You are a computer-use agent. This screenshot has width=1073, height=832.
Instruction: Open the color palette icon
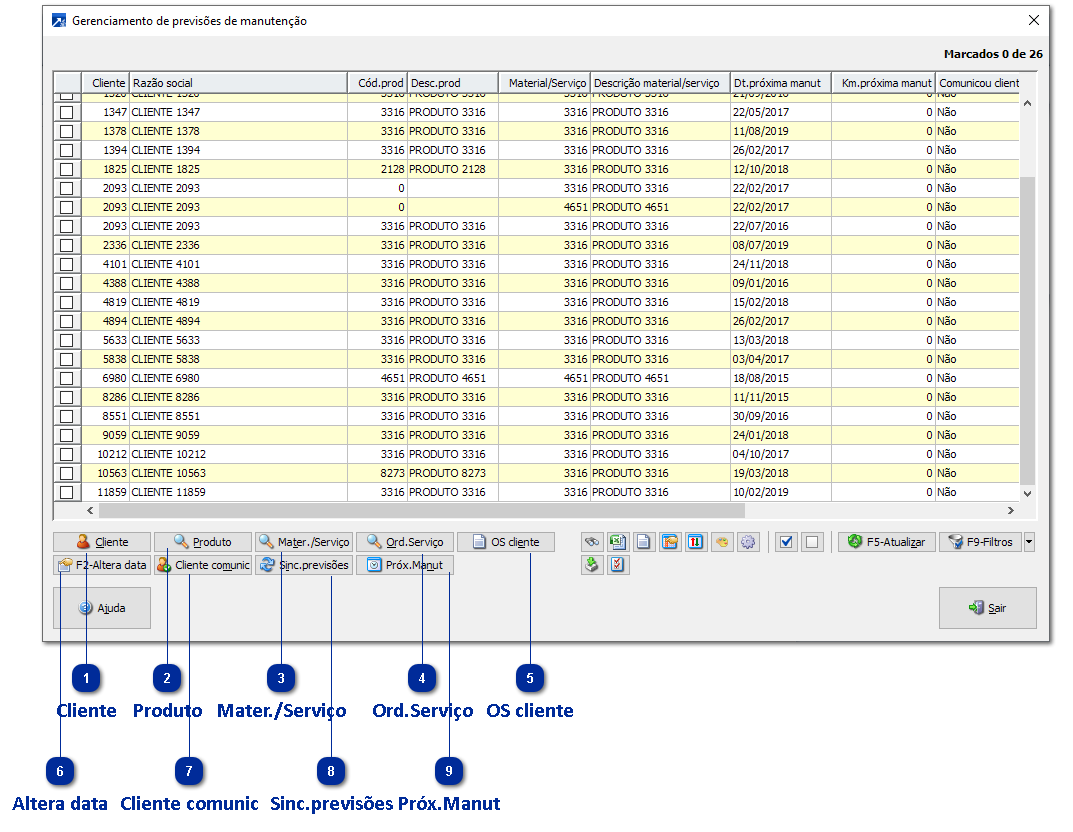coord(722,542)
